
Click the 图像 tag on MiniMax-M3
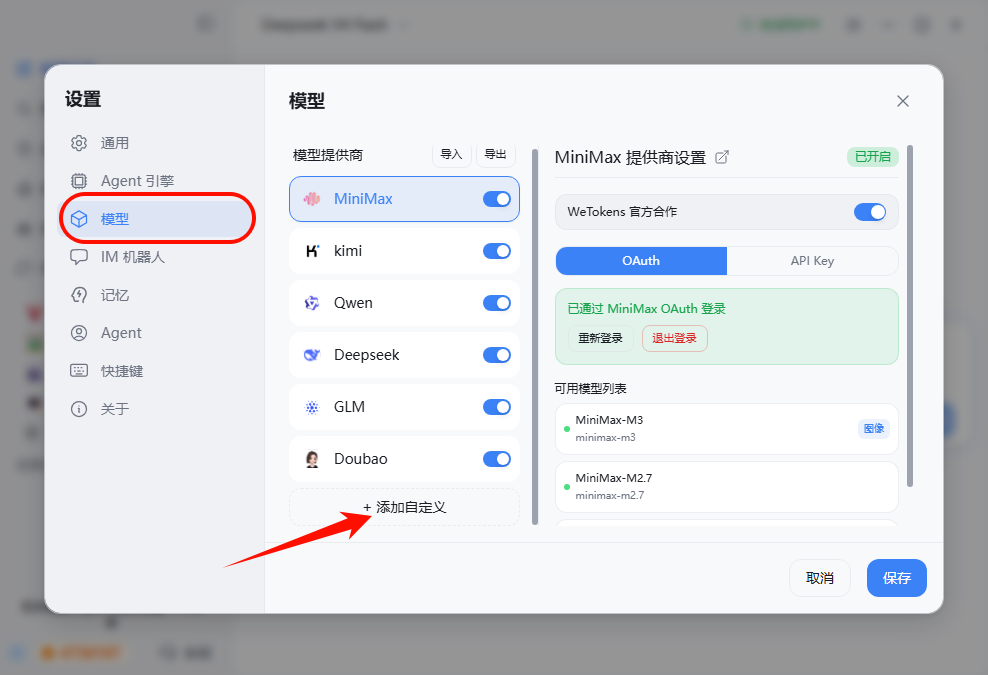tap(873, 429)
